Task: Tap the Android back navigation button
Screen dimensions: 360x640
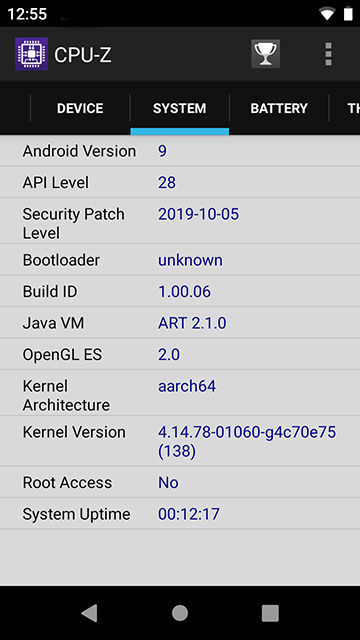Action: [x=89, y=613]
